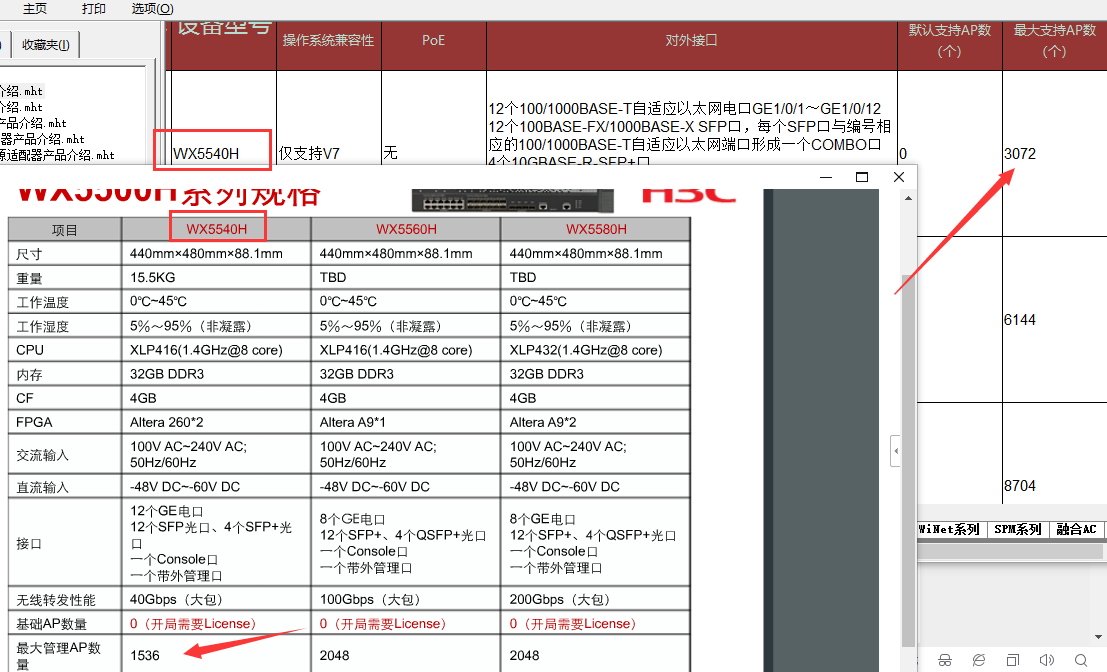The height and width of the screenshot is (672, 1107).
Task: Select the 源适配器产品介绍.mht file
Action: point(57,155)
